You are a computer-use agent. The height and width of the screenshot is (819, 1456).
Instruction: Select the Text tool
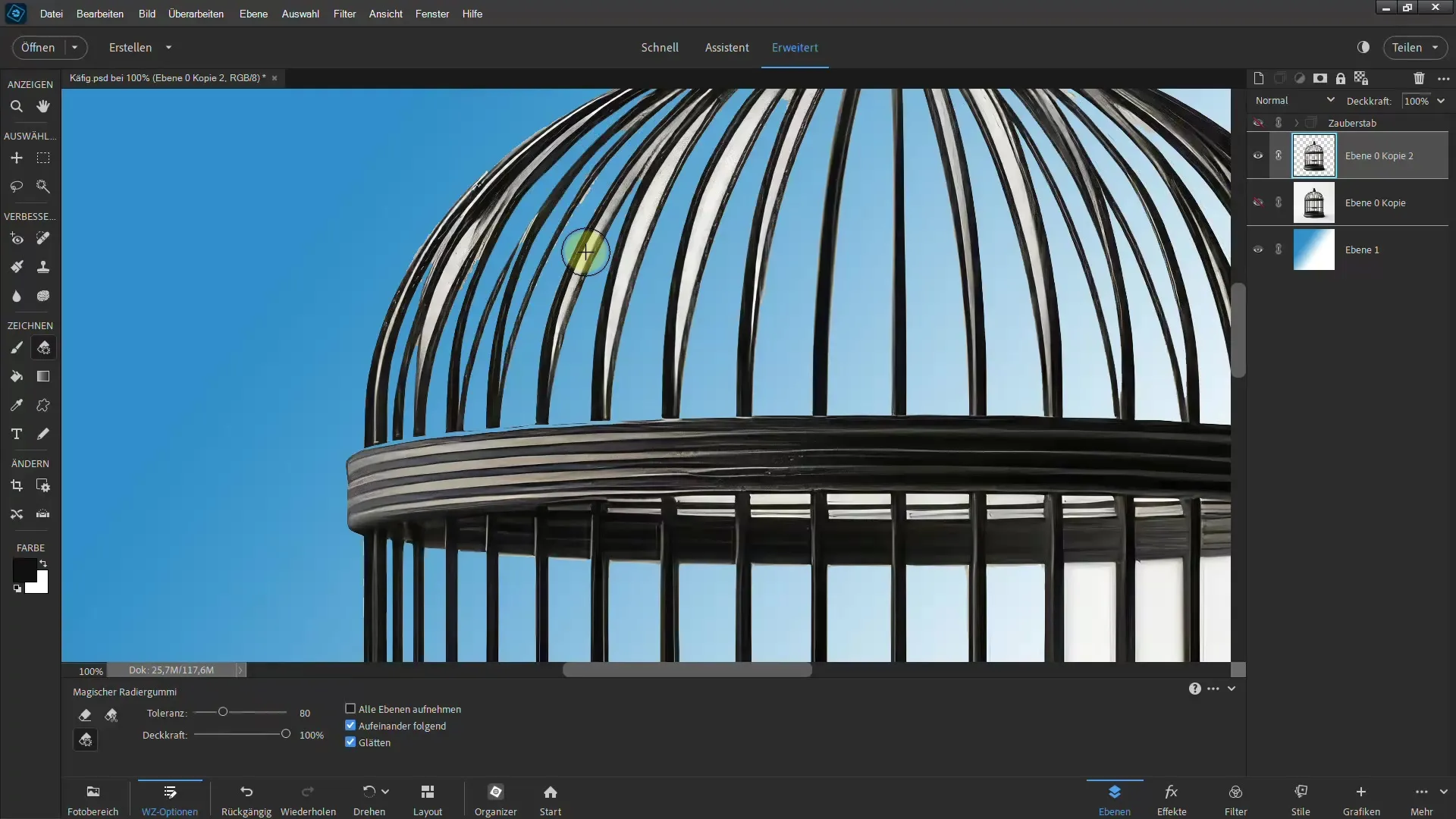pos(16,434)
